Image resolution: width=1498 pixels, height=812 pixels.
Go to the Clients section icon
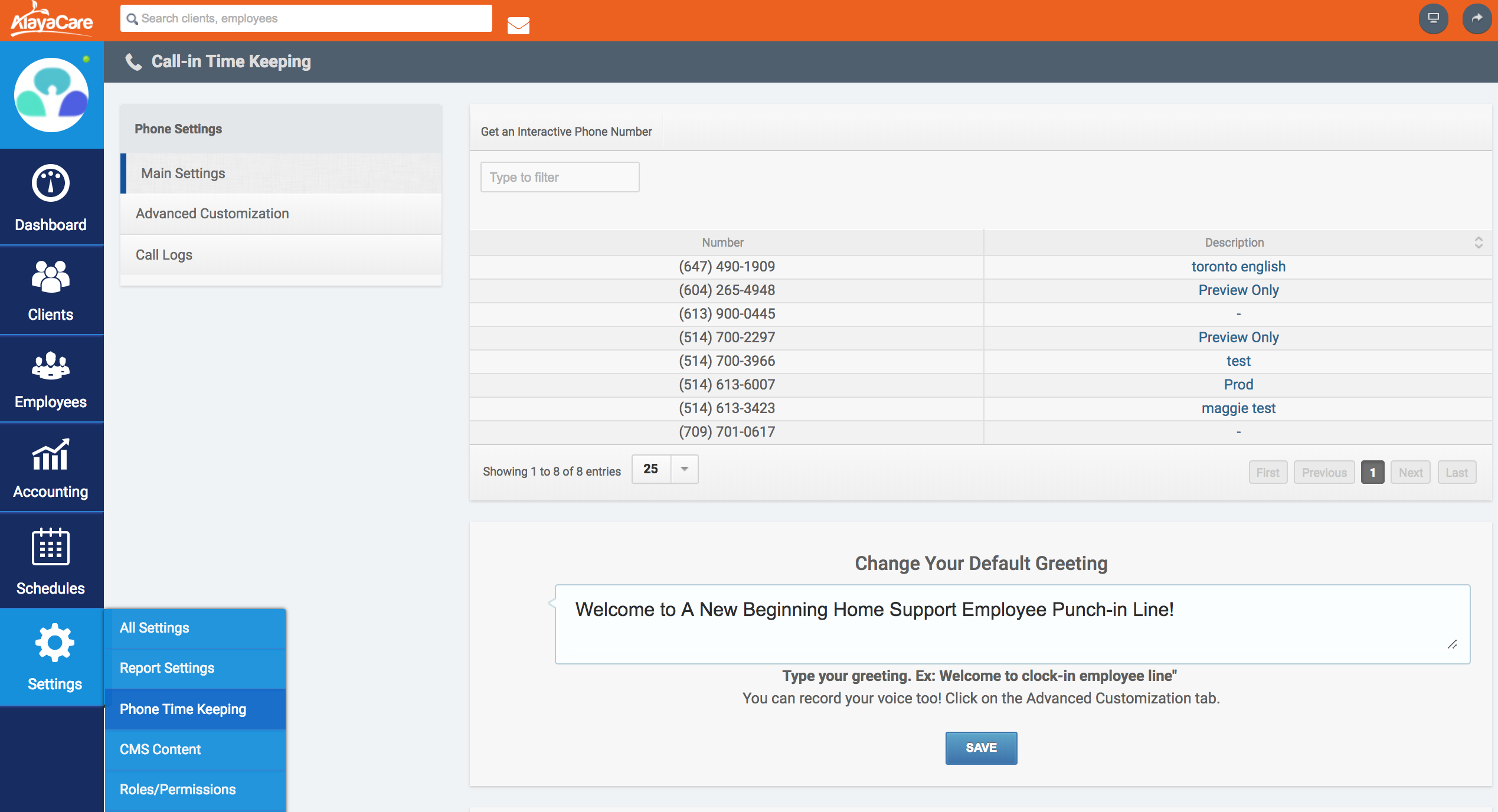tap(51, 276)
